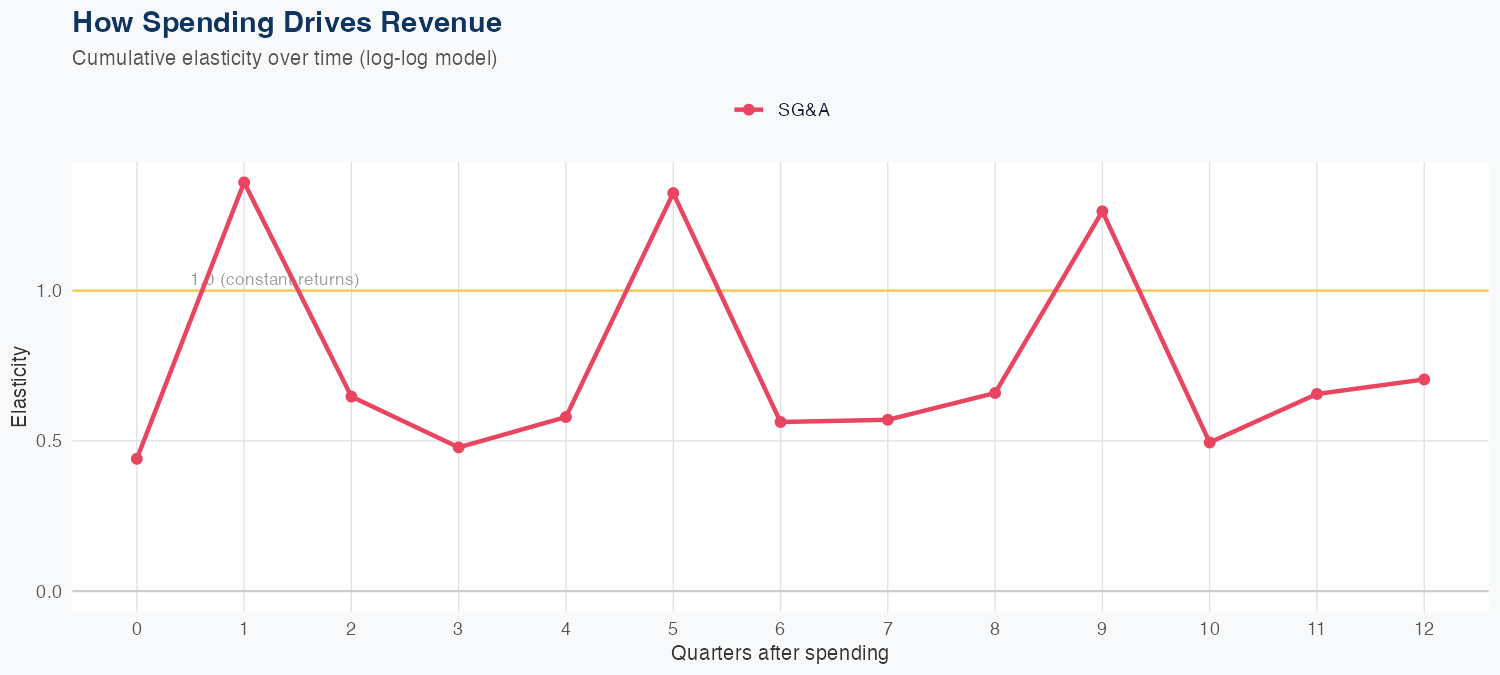The width and height of the screenshot is (1500, 675).
Task: Click the 'Quarters after spending' axis title
Action: [780, 654]
